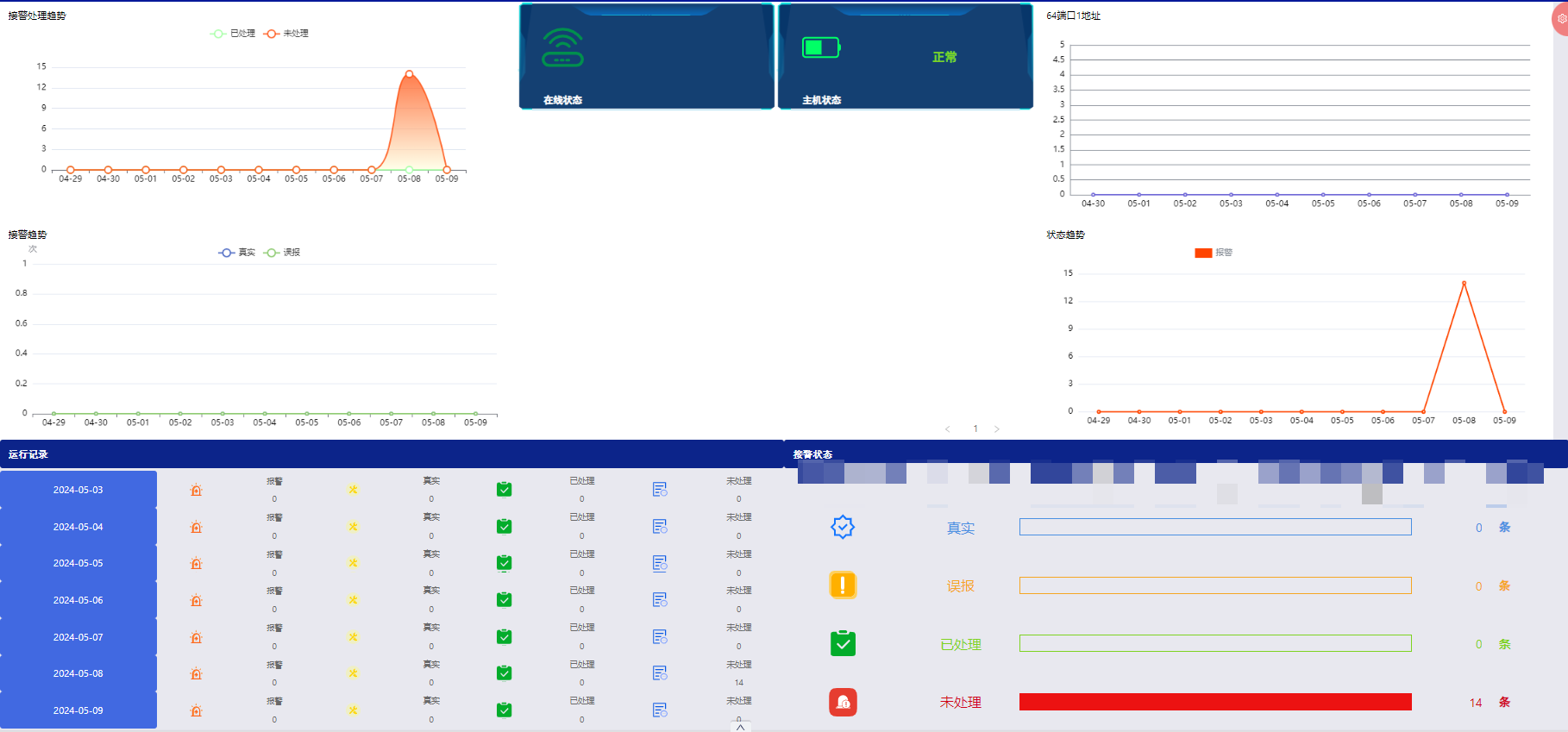Open settings via the gear icon at the top right

click(x=1561, y=18)
